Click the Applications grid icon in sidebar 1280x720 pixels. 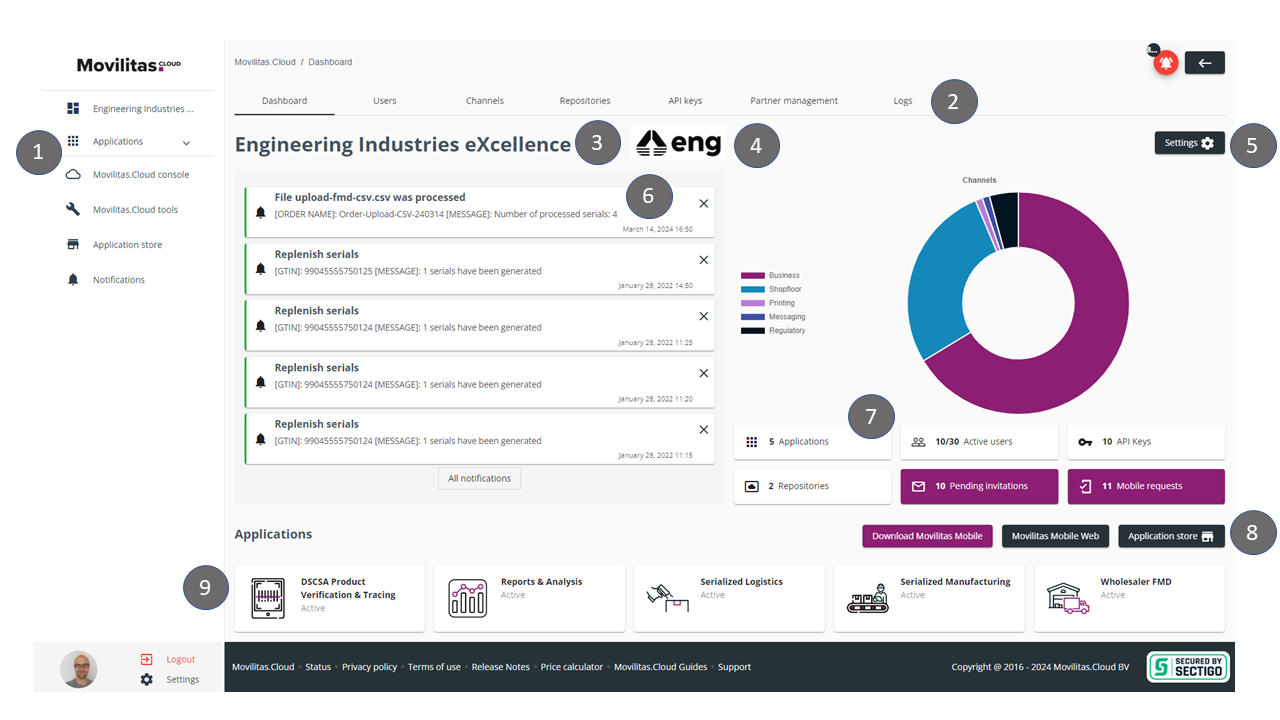tap(73, 141)
